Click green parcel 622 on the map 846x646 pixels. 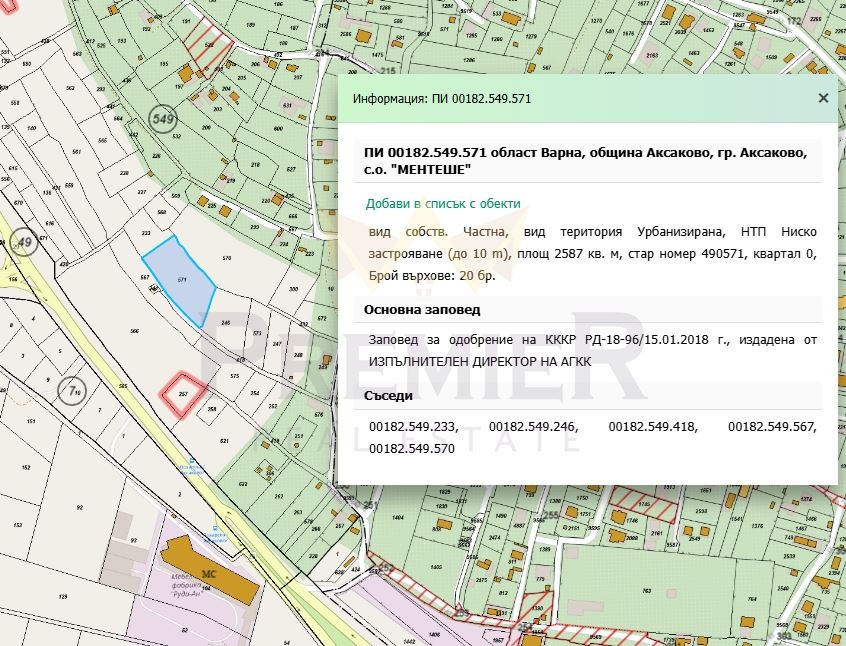pyautogui.click(x=243, y=483)
